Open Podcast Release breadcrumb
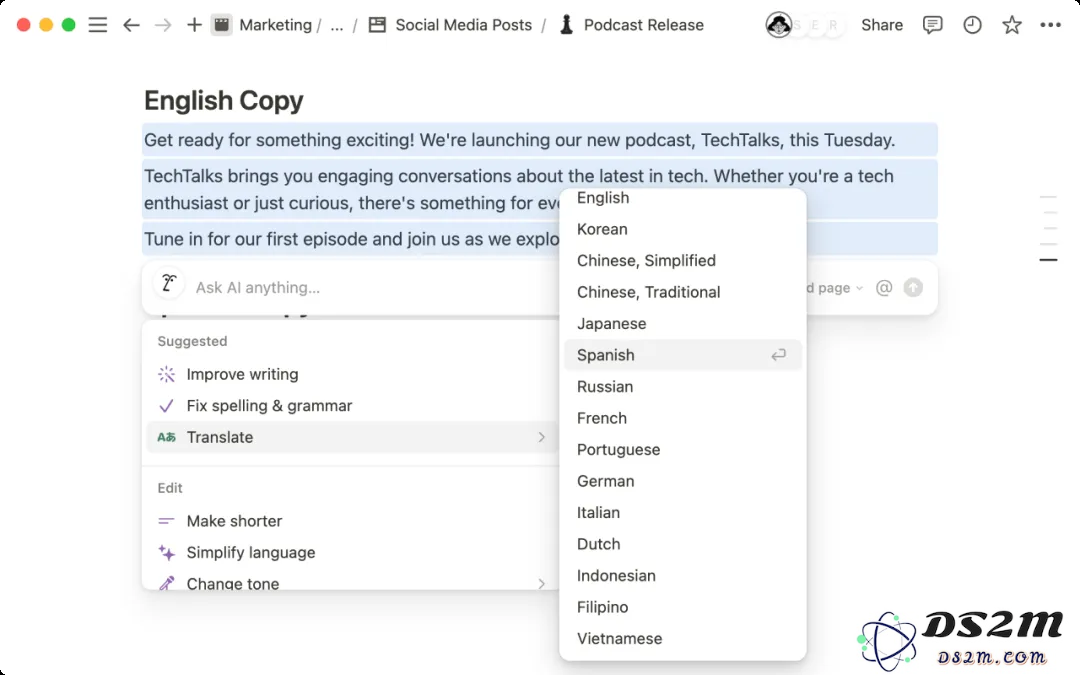 click(x=643, y=25)
